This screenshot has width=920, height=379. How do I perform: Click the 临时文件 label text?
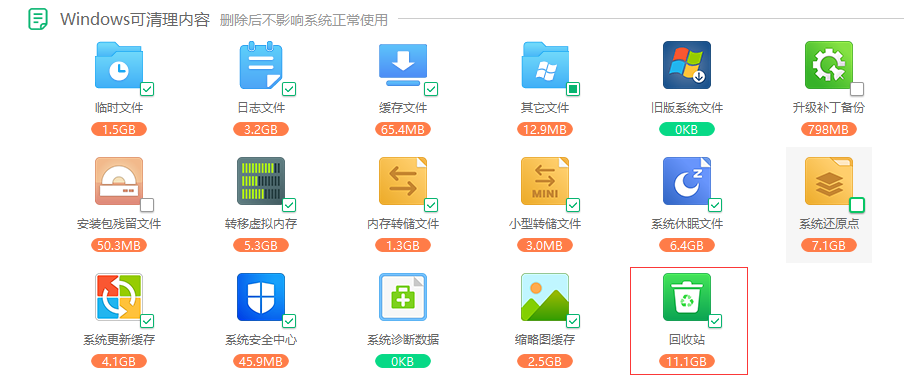[x=119, y=108]
